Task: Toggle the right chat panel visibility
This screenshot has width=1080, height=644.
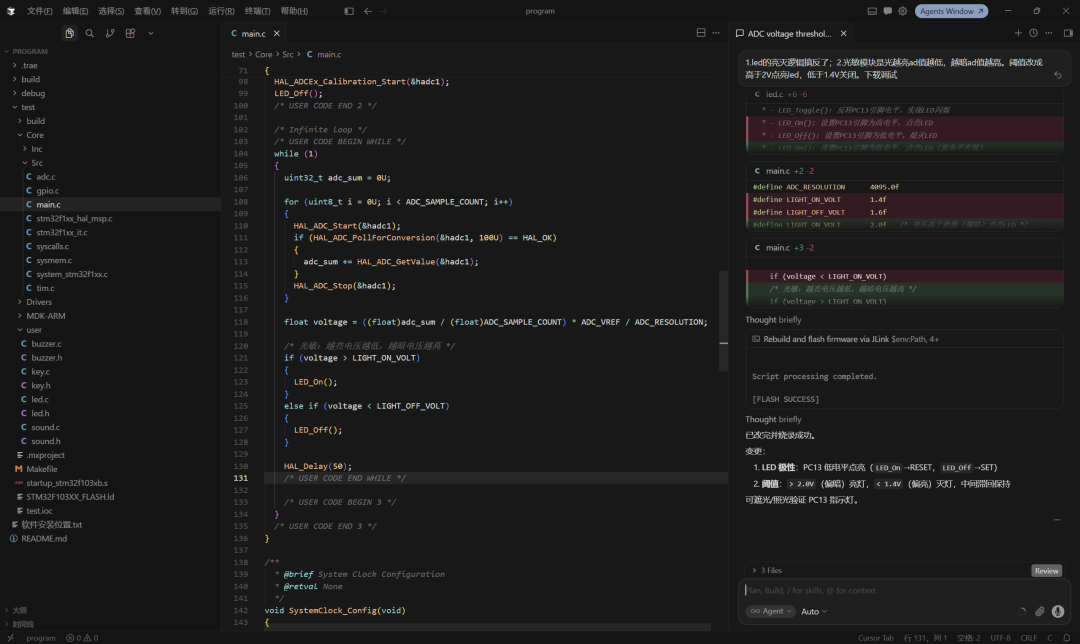Action: tap(1068, 33)
